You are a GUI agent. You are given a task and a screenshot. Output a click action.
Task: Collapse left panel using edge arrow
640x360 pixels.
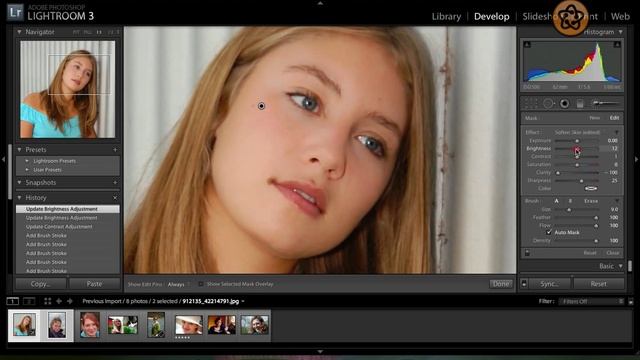pyautogui.click(x=3, y=159)
